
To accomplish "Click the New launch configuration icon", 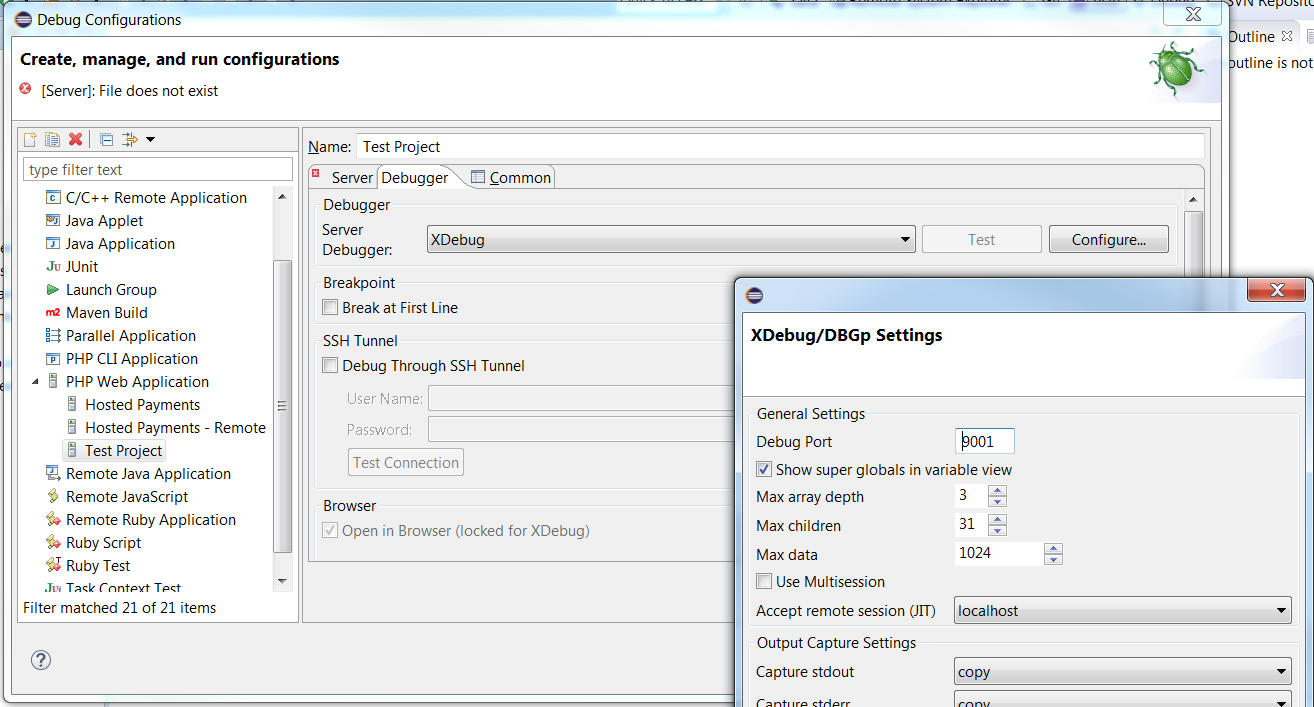I will (x=30, y=139).
